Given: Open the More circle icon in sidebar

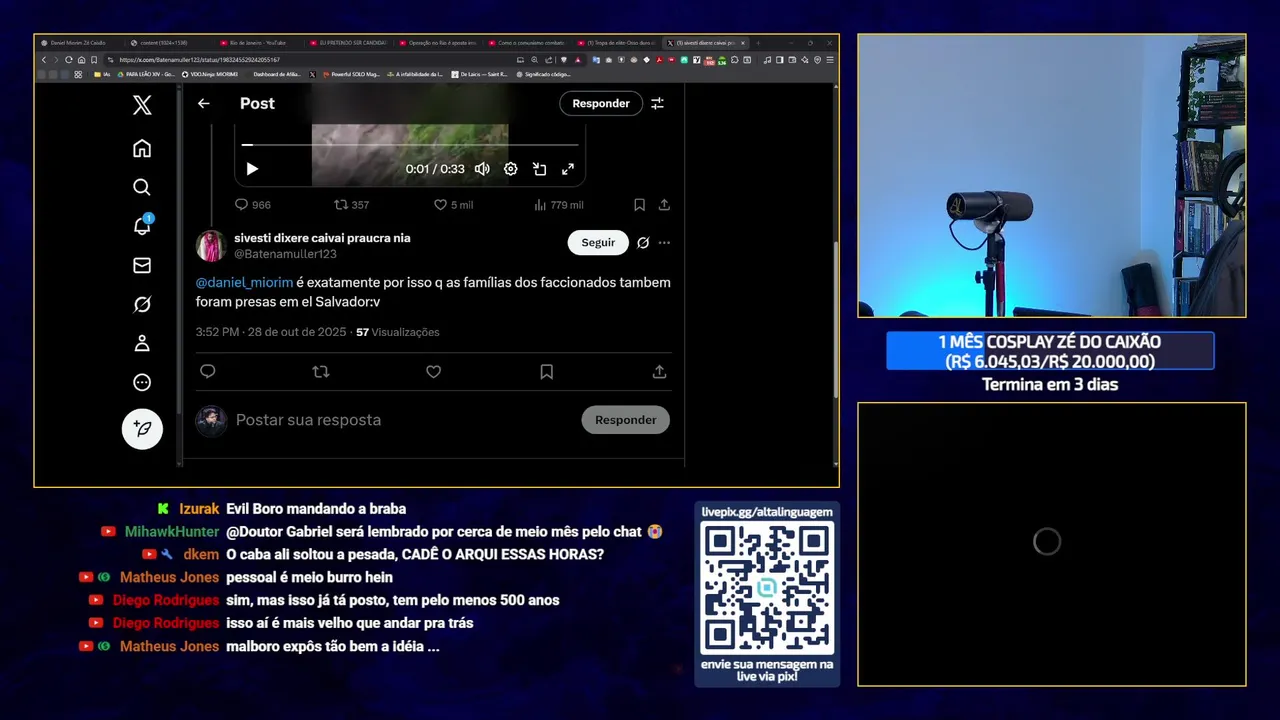Looking at the screenshot, I should coord(142,382).
